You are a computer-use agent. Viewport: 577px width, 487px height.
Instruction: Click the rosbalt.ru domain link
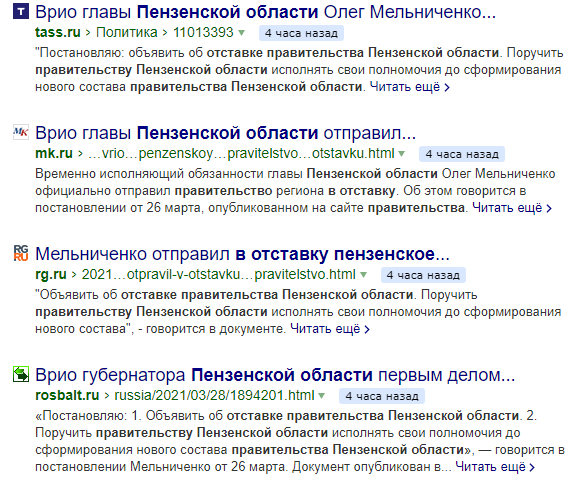click(x=67, y=396)
